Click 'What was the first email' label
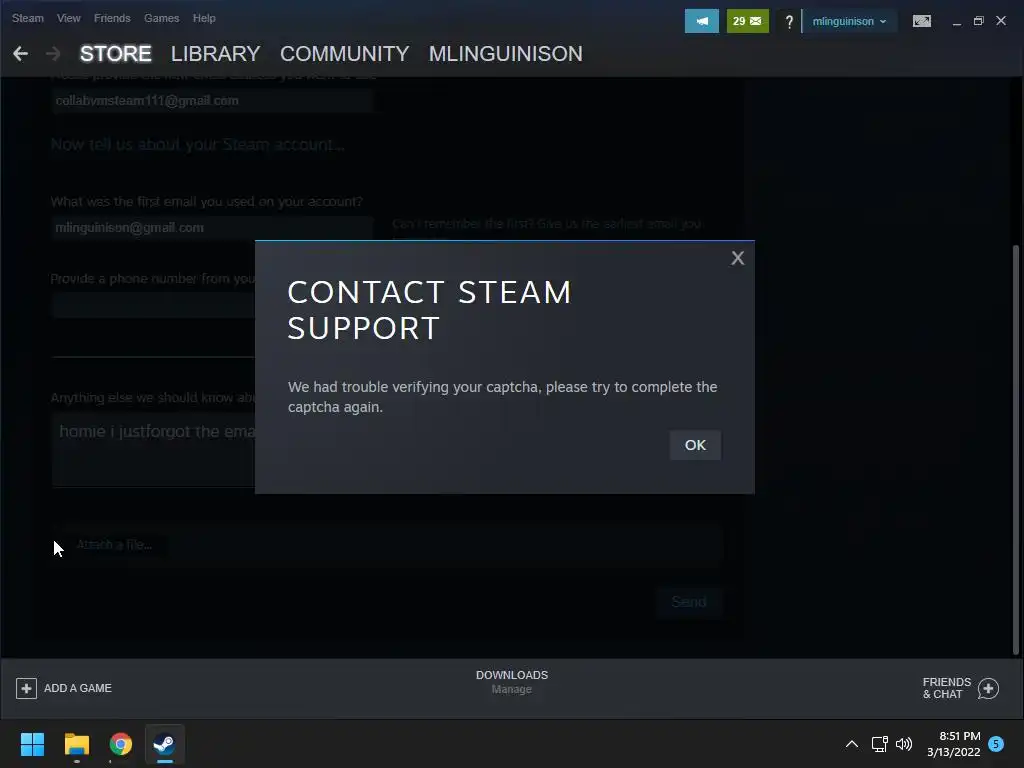The height and width of the screenshot is (768, 1024). click(x=206, y=201)
